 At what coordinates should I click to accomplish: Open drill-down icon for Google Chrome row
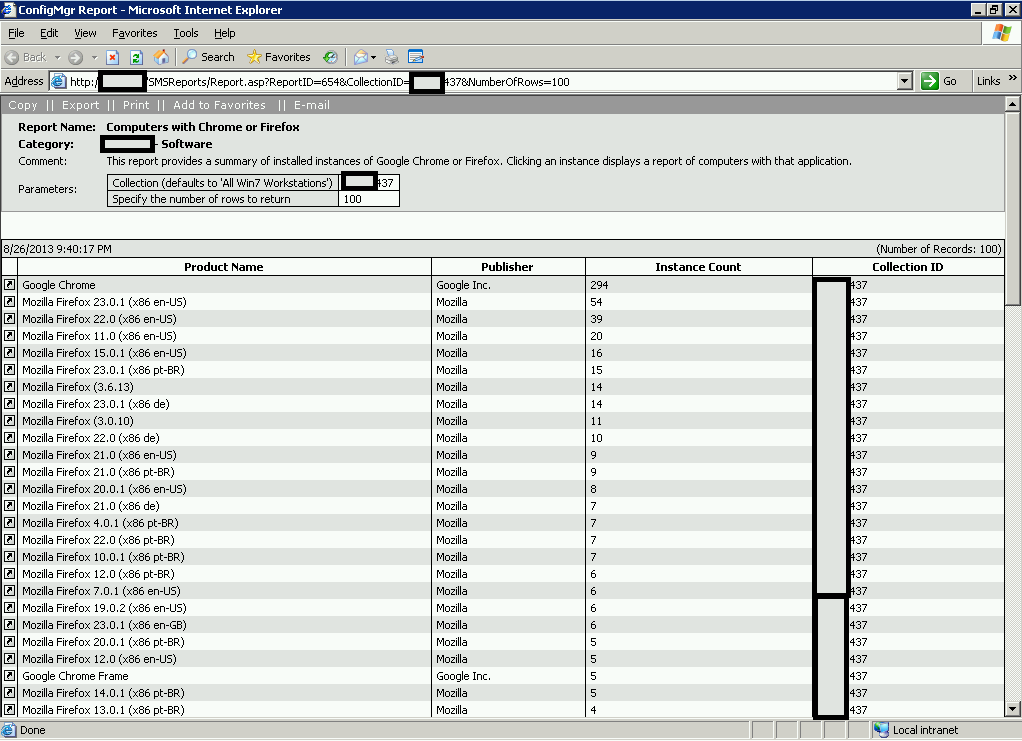point(9,285)
